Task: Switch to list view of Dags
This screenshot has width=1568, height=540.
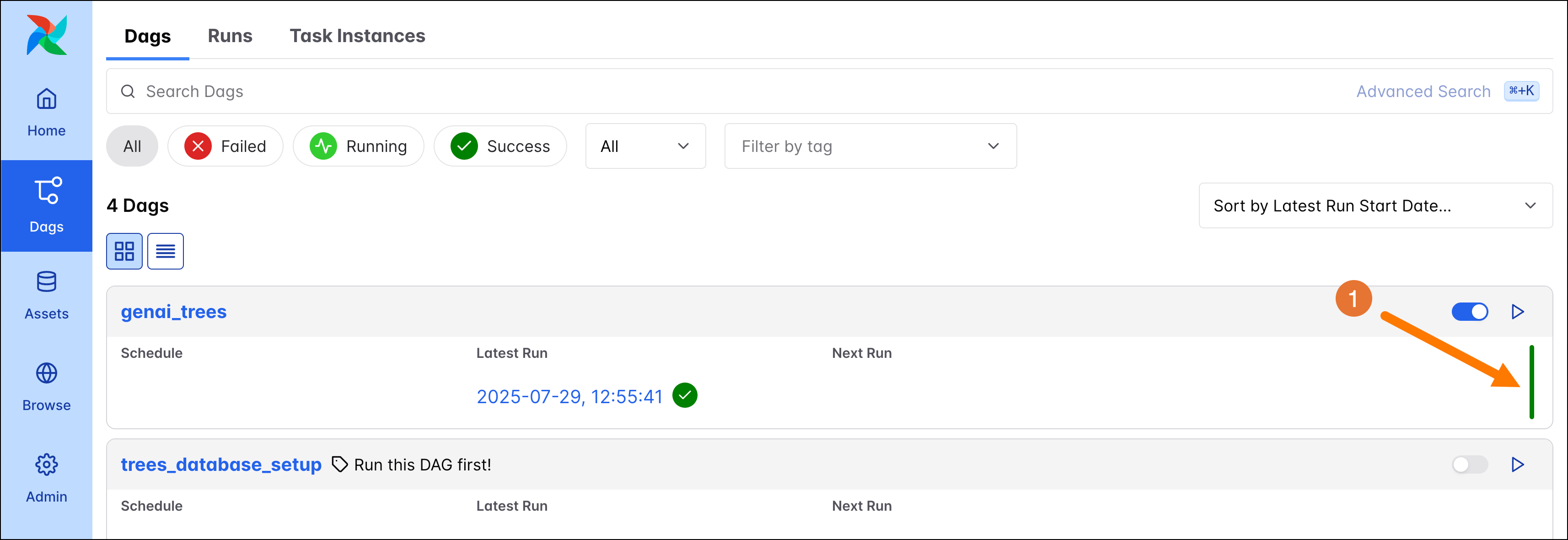Action: pos(165,251)
